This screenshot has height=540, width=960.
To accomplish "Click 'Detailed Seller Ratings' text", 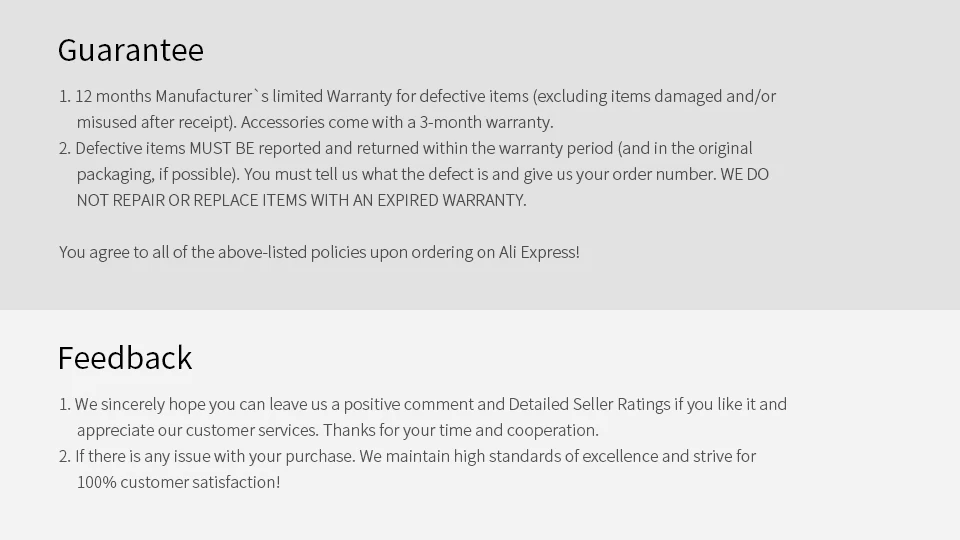I will (589, 405).
